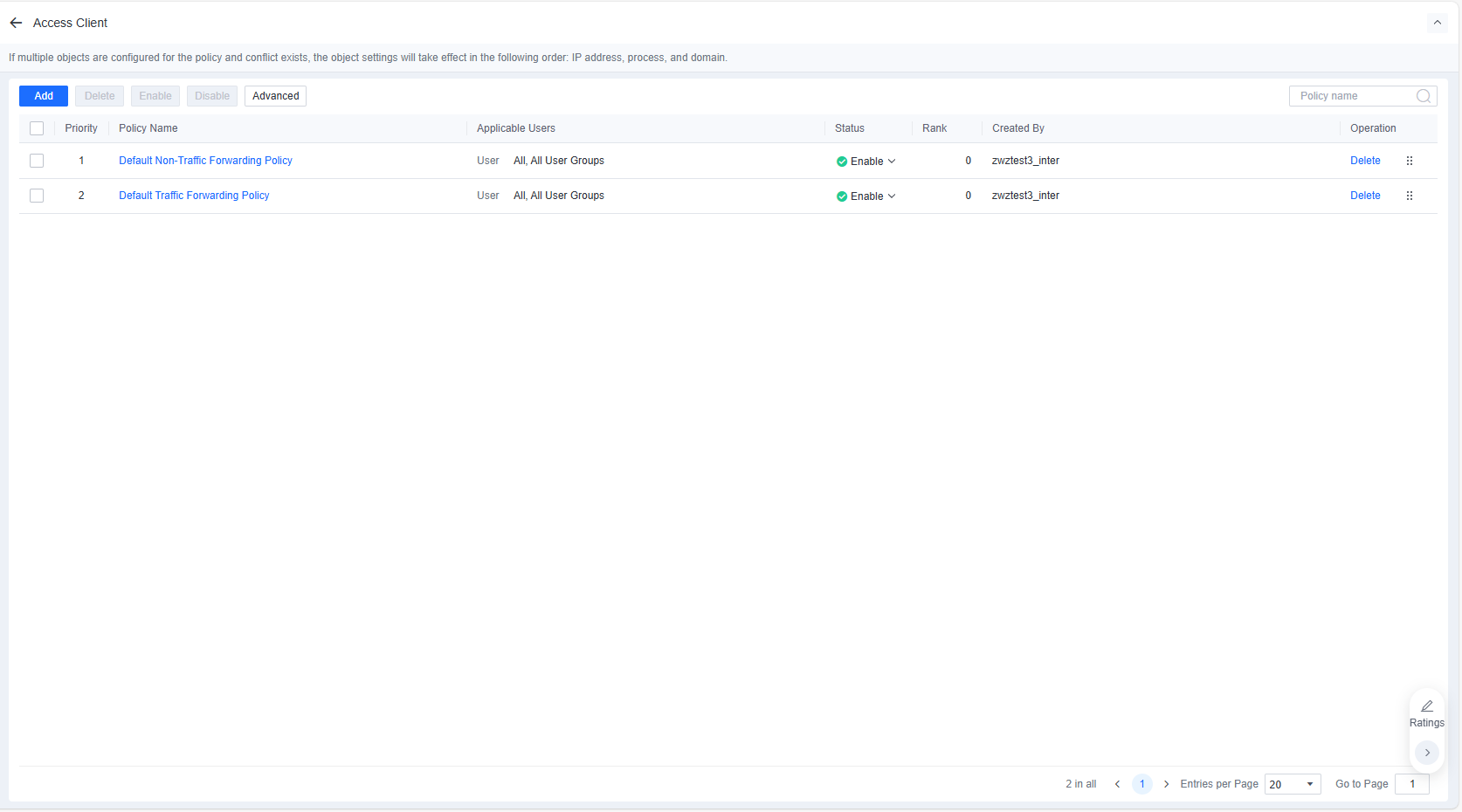Go back using the Access Client arrow
The image size is (1462, 812).
(16, 23)
